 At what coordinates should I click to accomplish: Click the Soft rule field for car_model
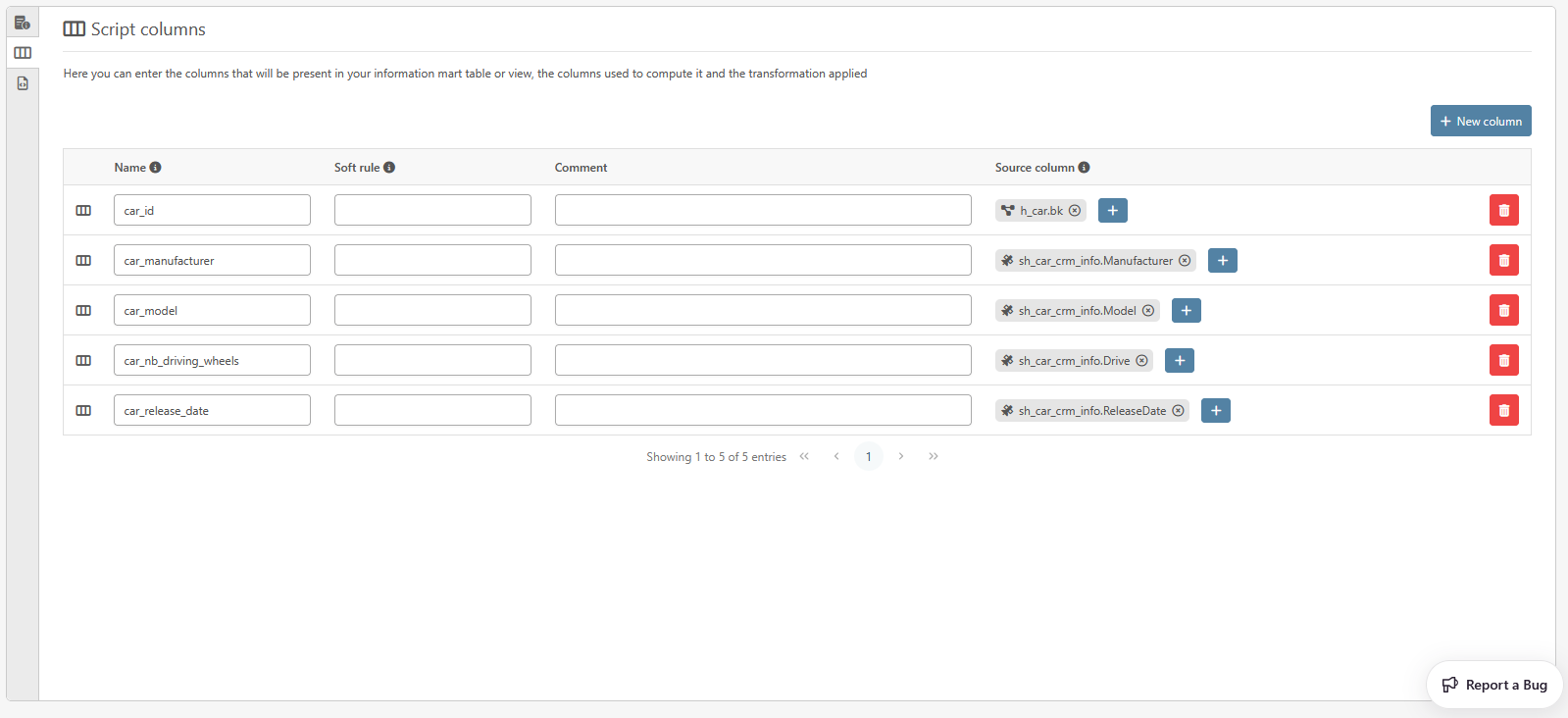point(432,311)
